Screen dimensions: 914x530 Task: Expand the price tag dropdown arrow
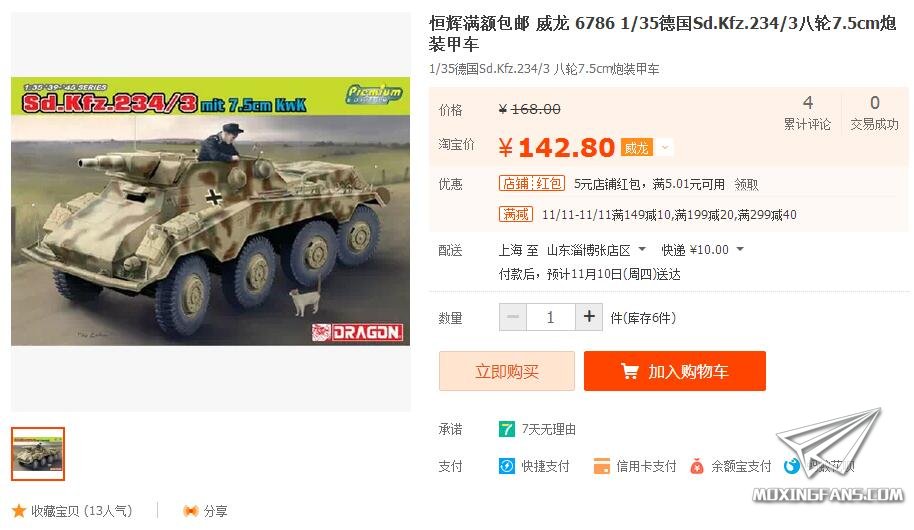tap(665, 148)
